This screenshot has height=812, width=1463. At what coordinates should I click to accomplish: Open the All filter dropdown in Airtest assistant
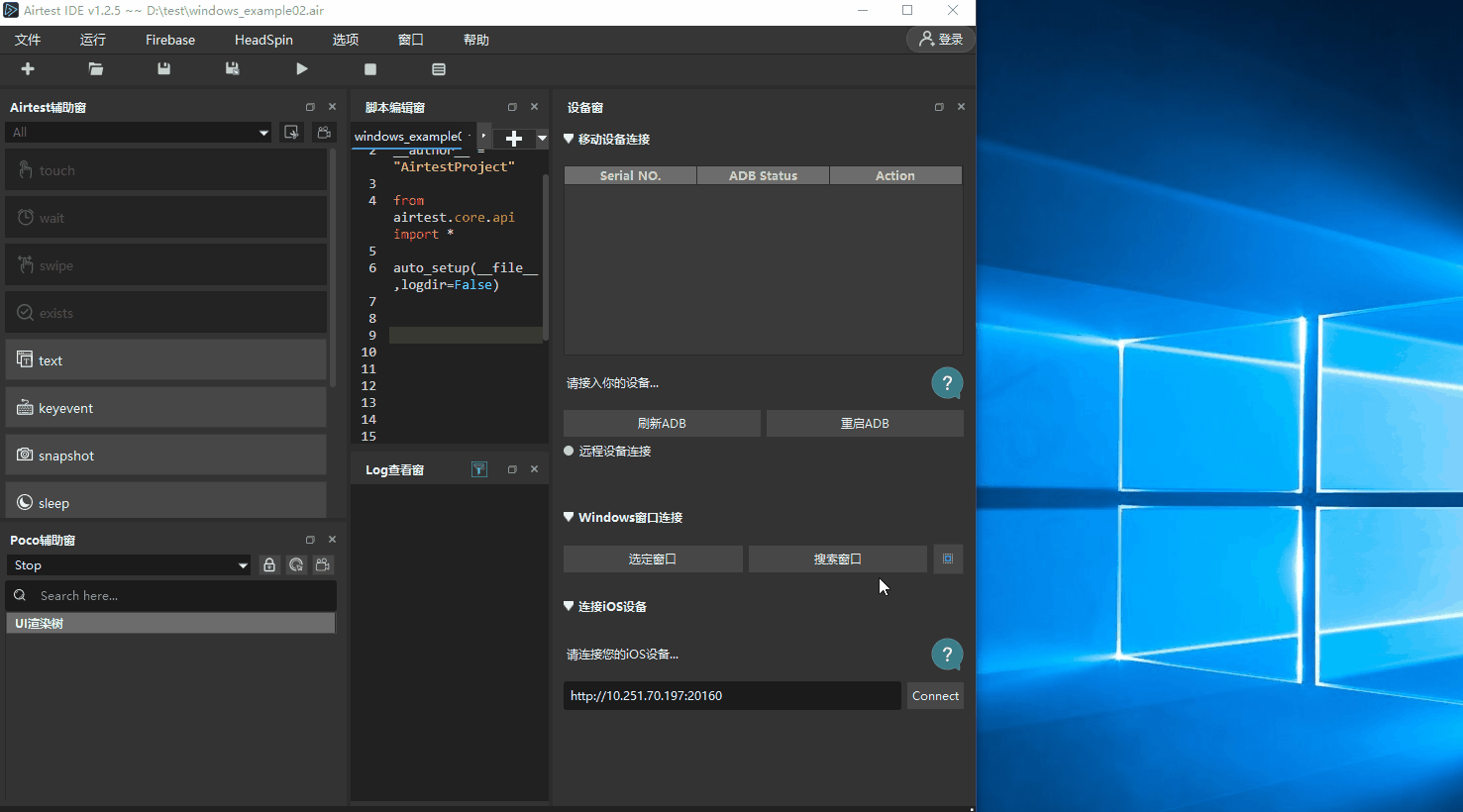pos(139,133)
